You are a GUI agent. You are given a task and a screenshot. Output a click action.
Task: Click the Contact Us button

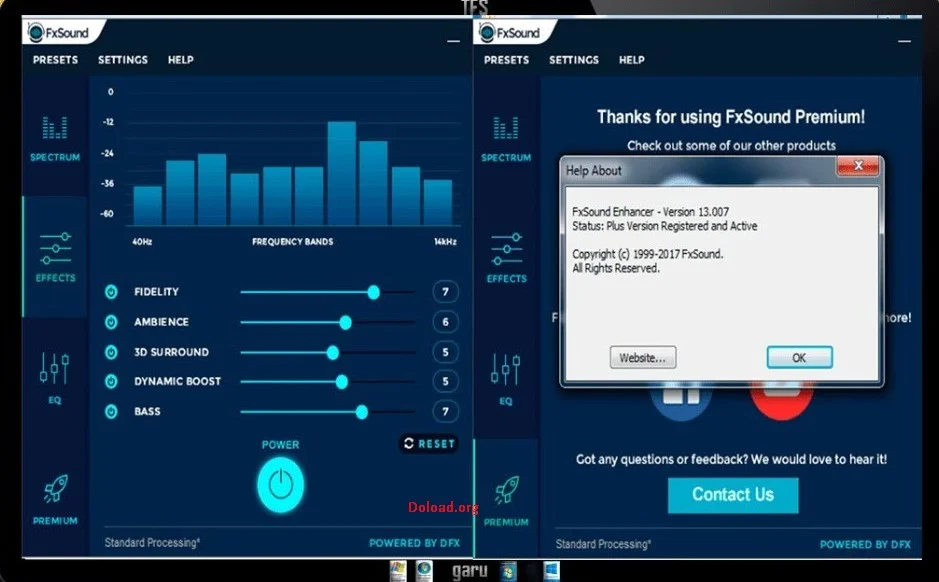tap(733, 495)
